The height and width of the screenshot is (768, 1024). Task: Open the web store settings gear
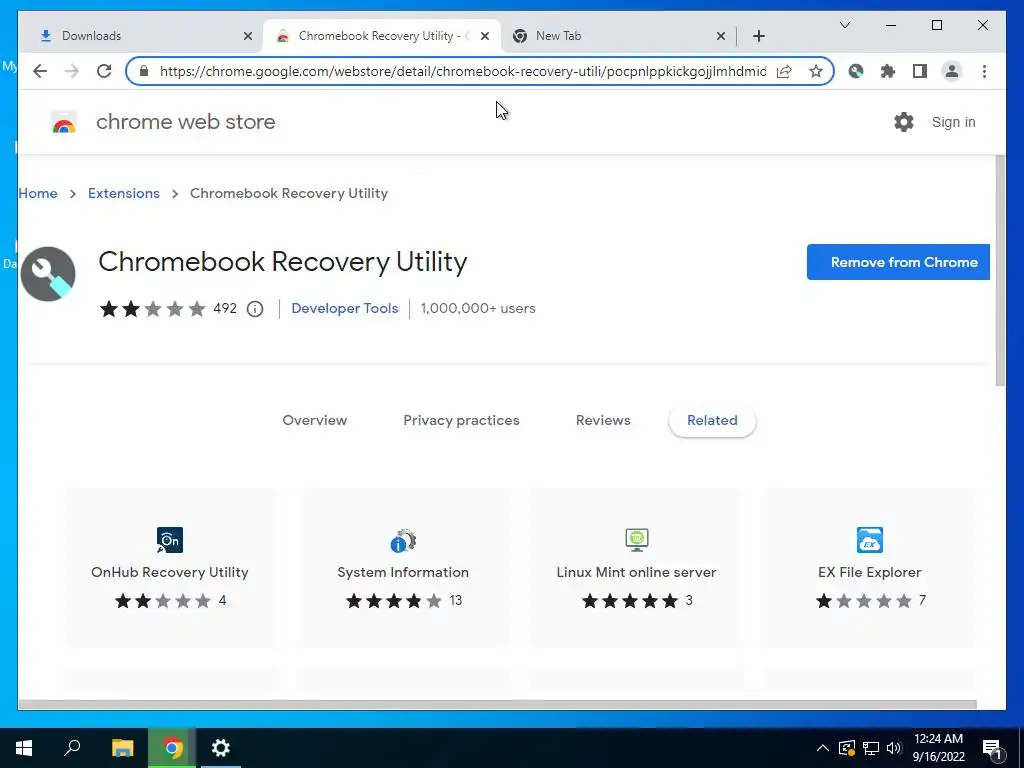[904, 122]
